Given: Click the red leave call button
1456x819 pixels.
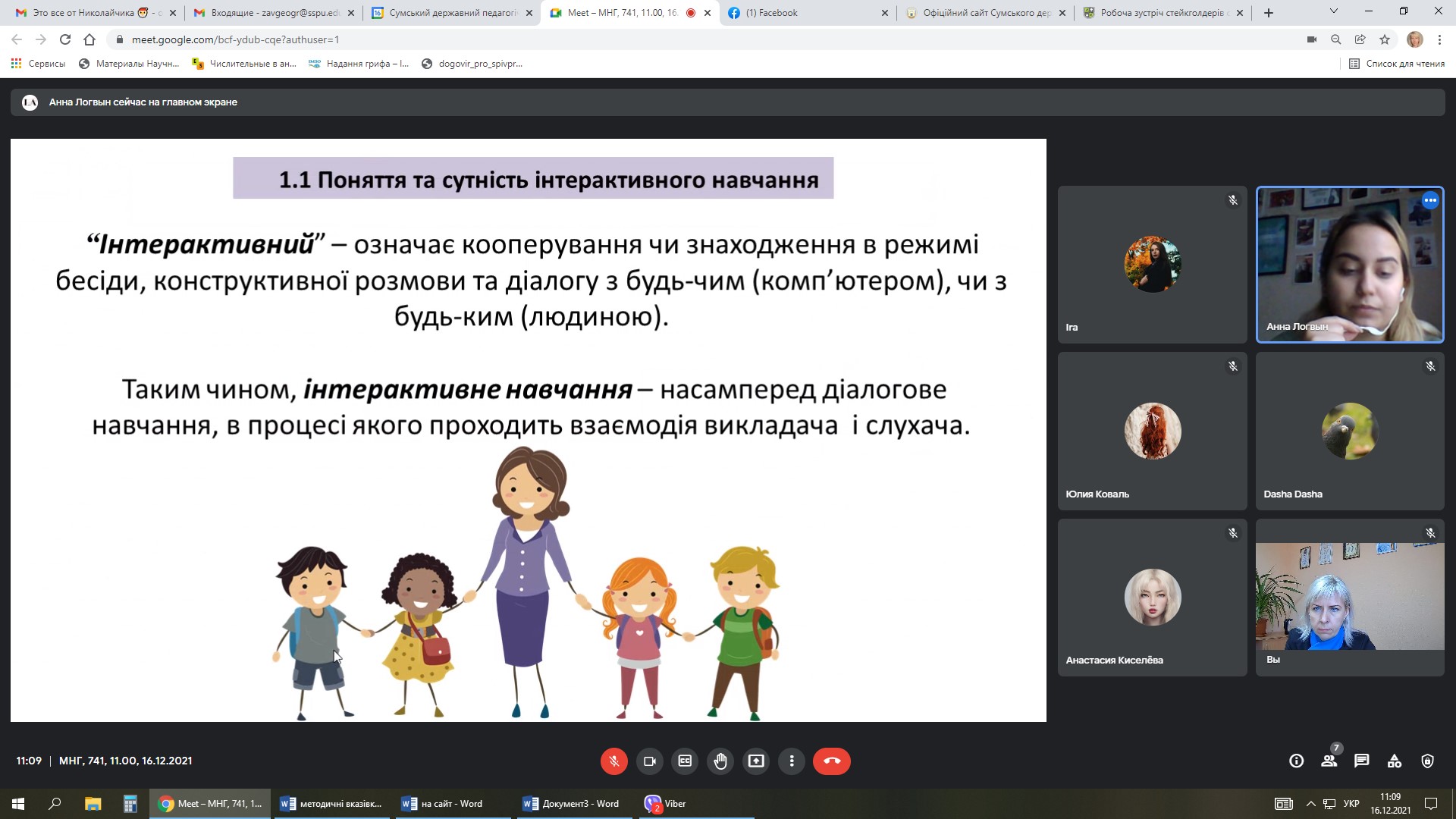Looking at the screenshot, I should click(831, 761).
